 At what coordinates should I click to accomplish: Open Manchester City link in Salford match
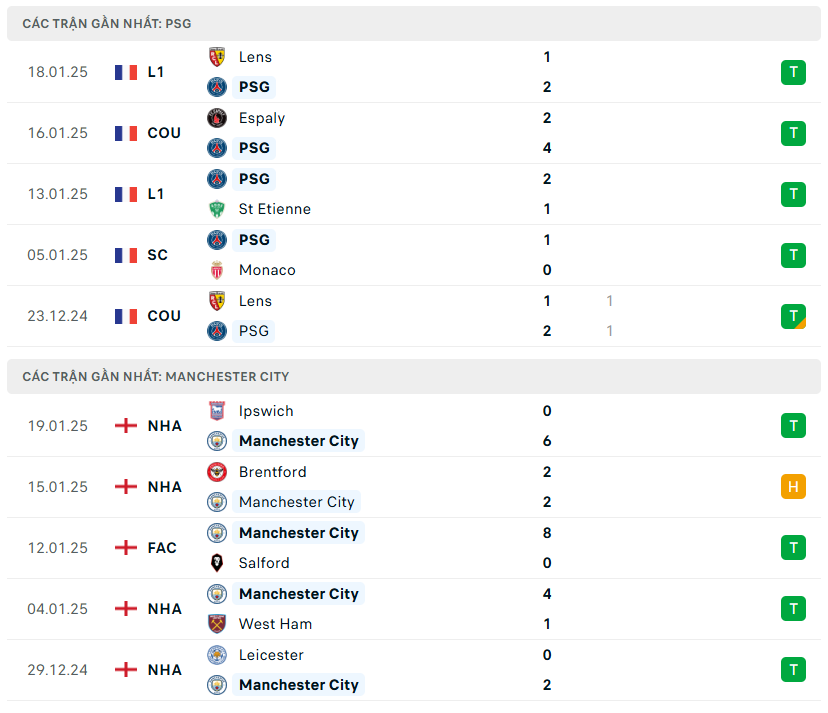tap(298, 533)
